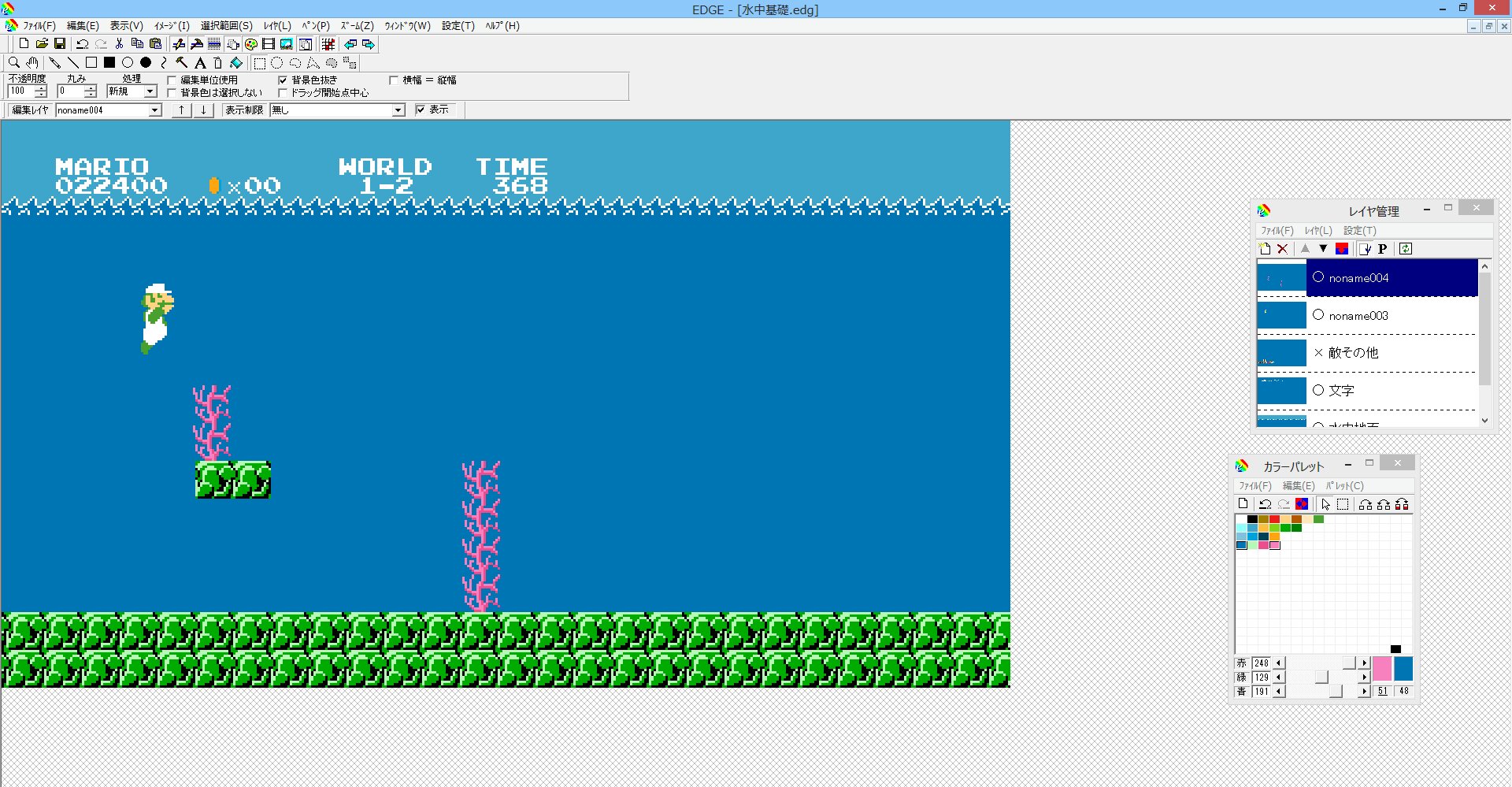Click left arrow of 青 (blue) slider
The height and width of the screenshot is (787, 1512).
point(1279,692)
